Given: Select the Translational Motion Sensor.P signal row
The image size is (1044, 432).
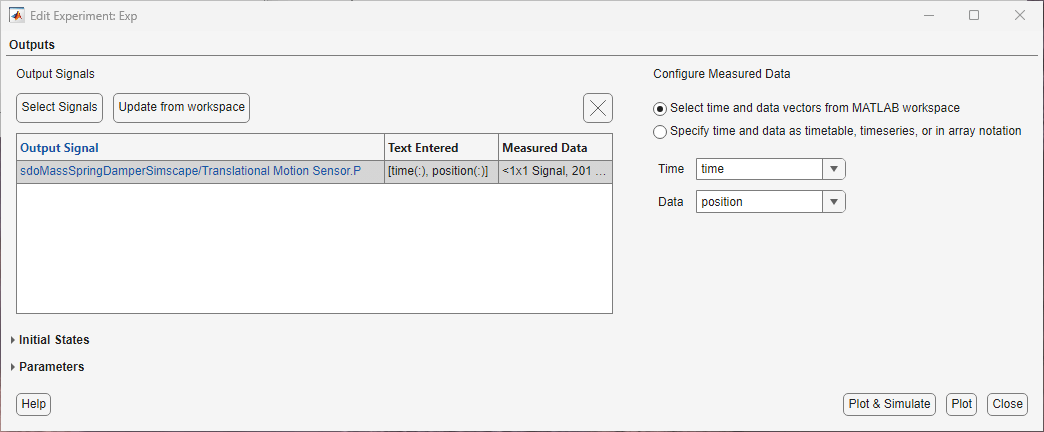Looking at the screenshot, I should click(190, 171).
